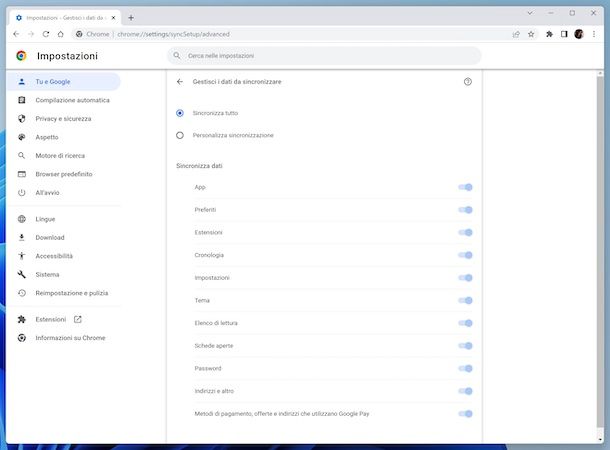This screenshot has height=450, width=610.
Task: Toggle the Password sync switch
Action: tap(465, 368)
